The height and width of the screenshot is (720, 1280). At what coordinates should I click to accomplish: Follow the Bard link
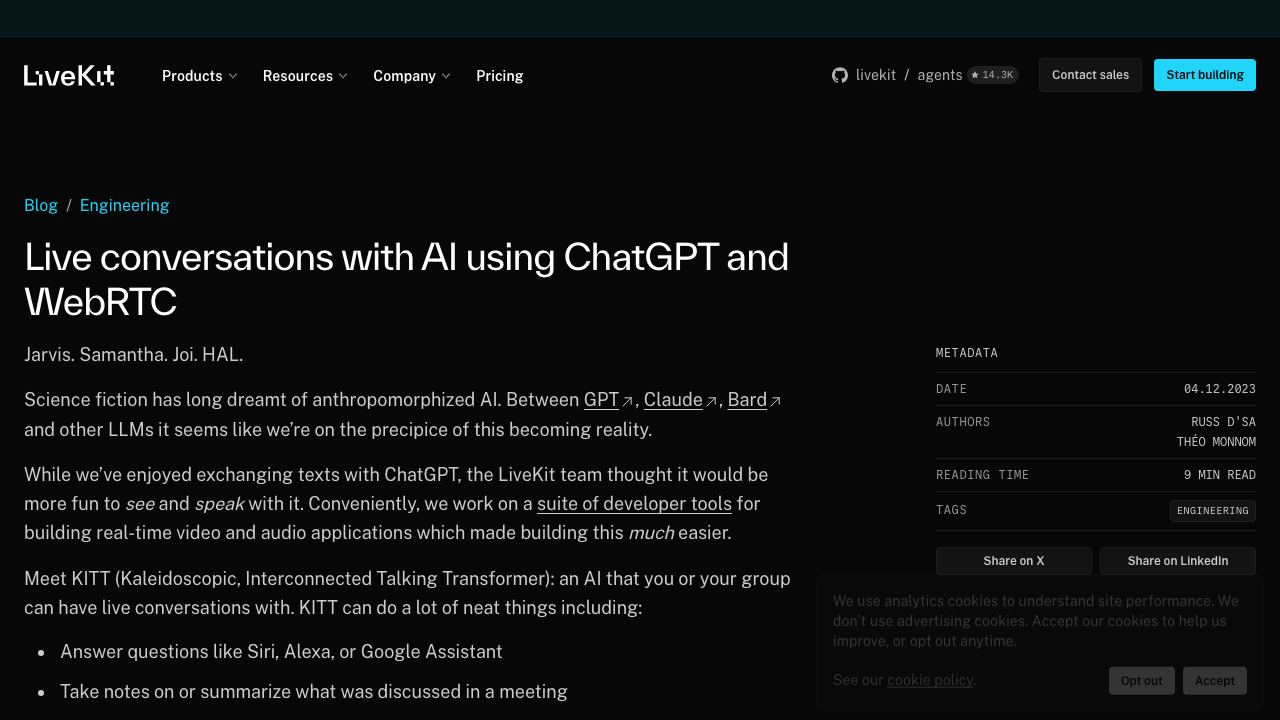[x=754, y=400]
